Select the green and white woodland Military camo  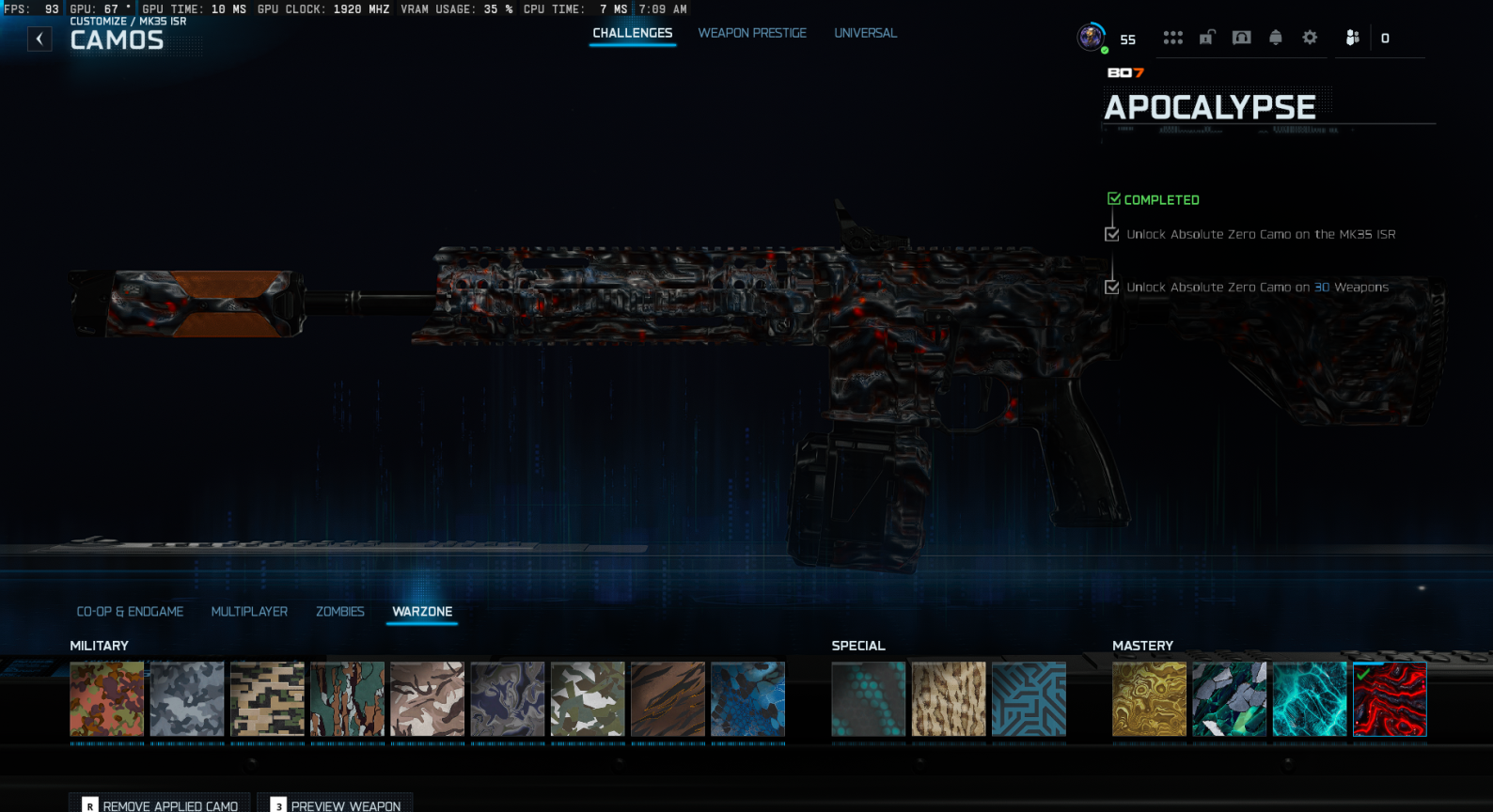(x=588, y=699)
